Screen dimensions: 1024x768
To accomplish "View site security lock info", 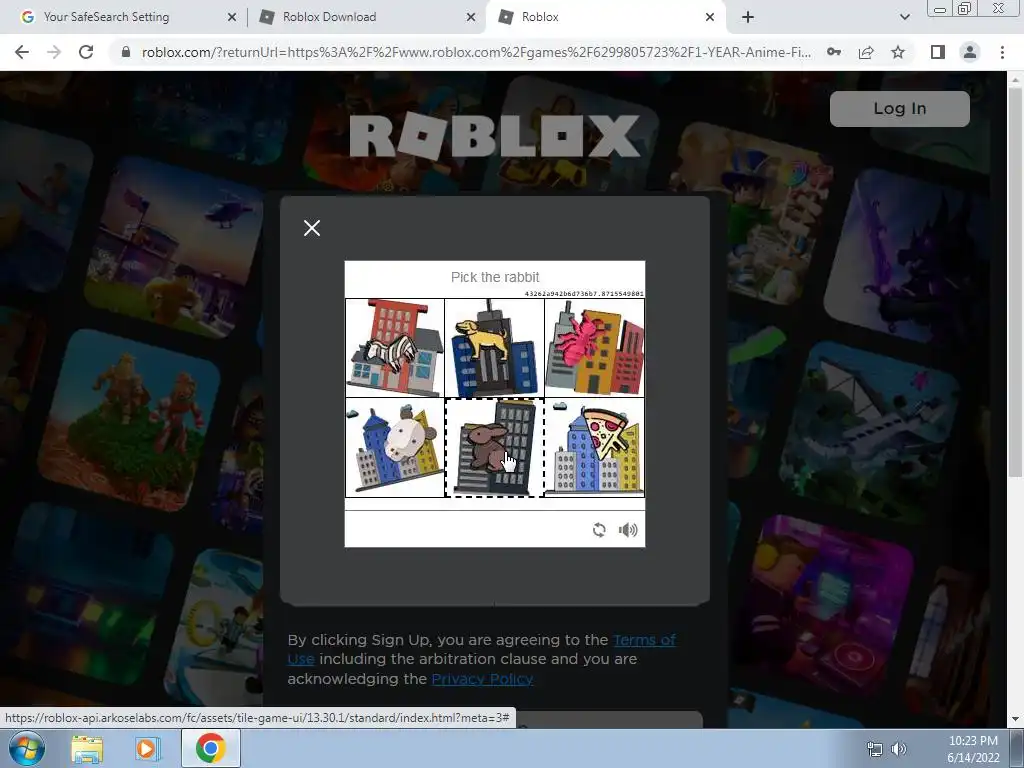I will [126, 52].
